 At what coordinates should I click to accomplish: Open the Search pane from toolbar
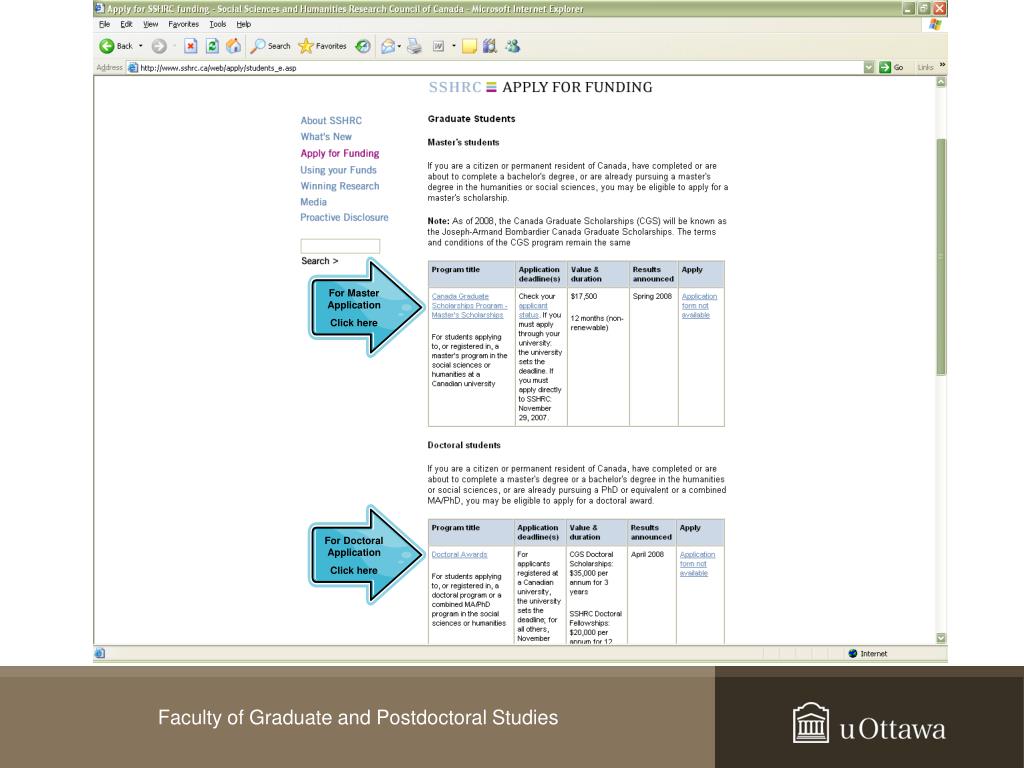(x=270, y=46)
